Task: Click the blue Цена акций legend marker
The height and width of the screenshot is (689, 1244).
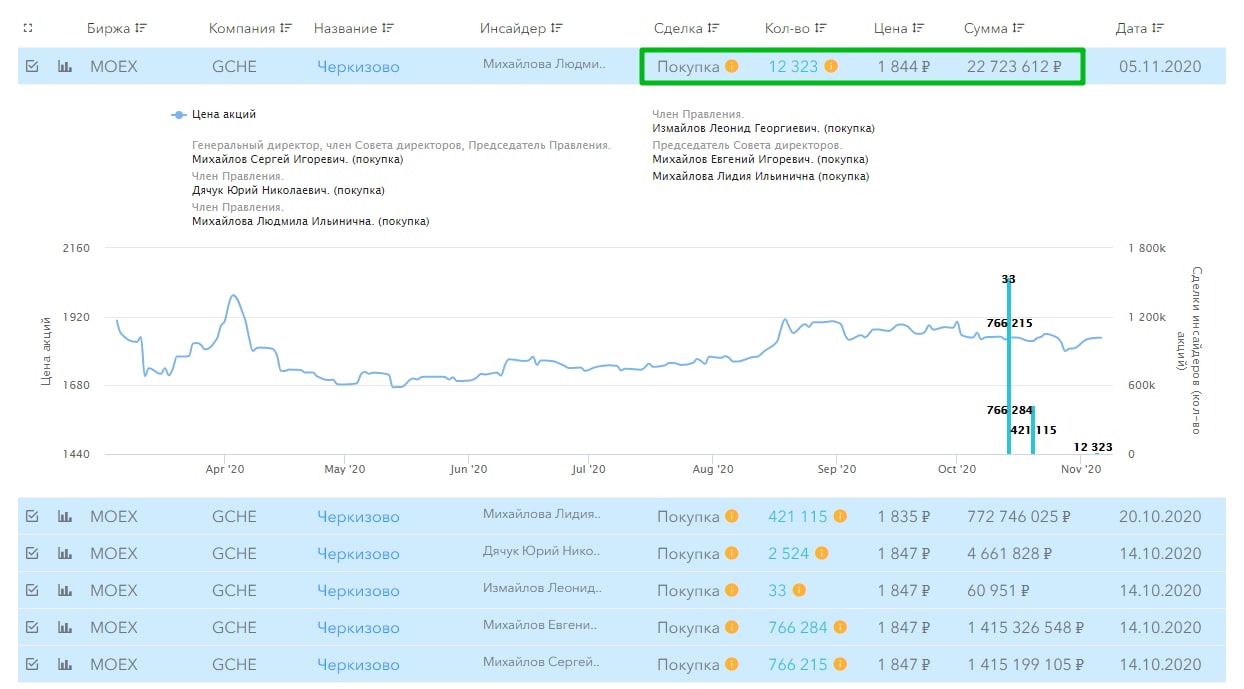Action: pyautogui.click(x=179, y=115)
